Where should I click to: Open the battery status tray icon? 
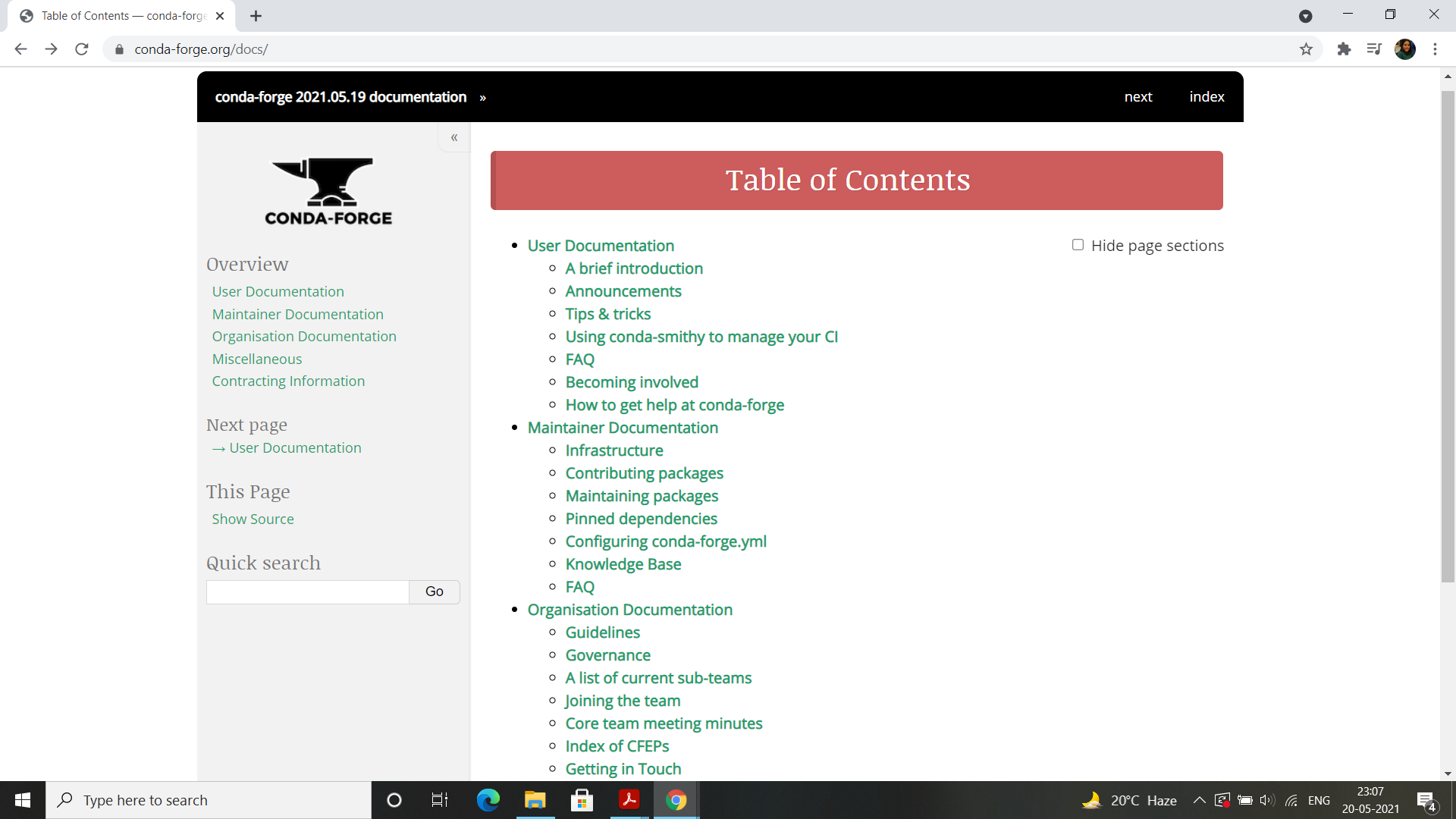pos(1244,800)
